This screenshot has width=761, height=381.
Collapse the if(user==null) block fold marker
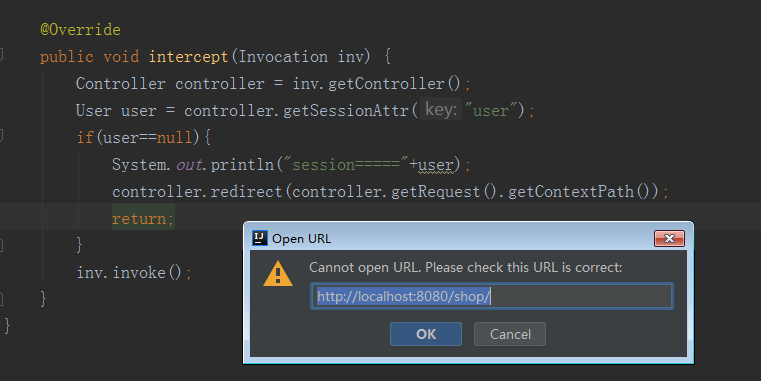point(1,135)
